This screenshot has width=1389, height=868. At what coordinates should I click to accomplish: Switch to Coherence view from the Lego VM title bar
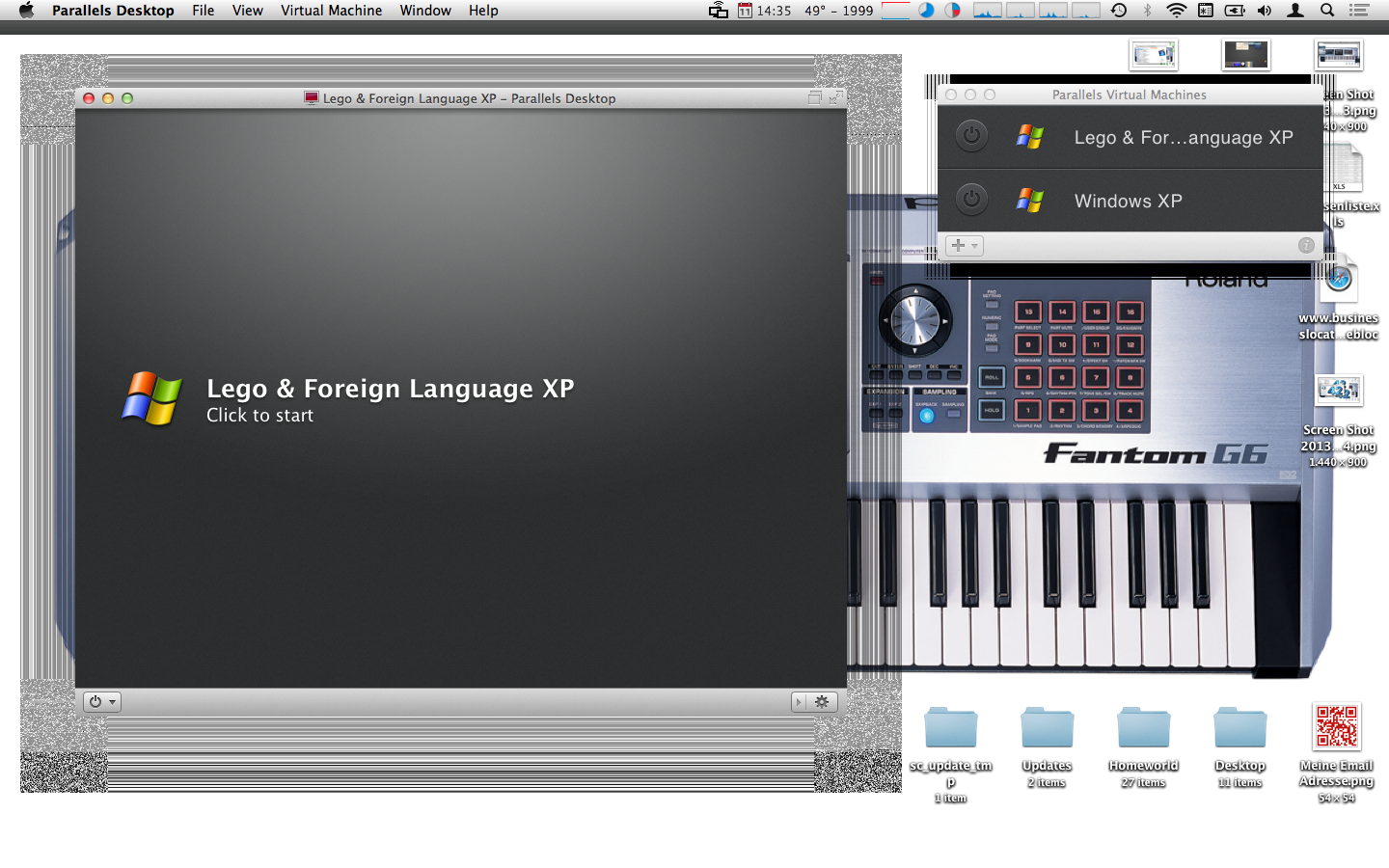[x=814, y=97]
